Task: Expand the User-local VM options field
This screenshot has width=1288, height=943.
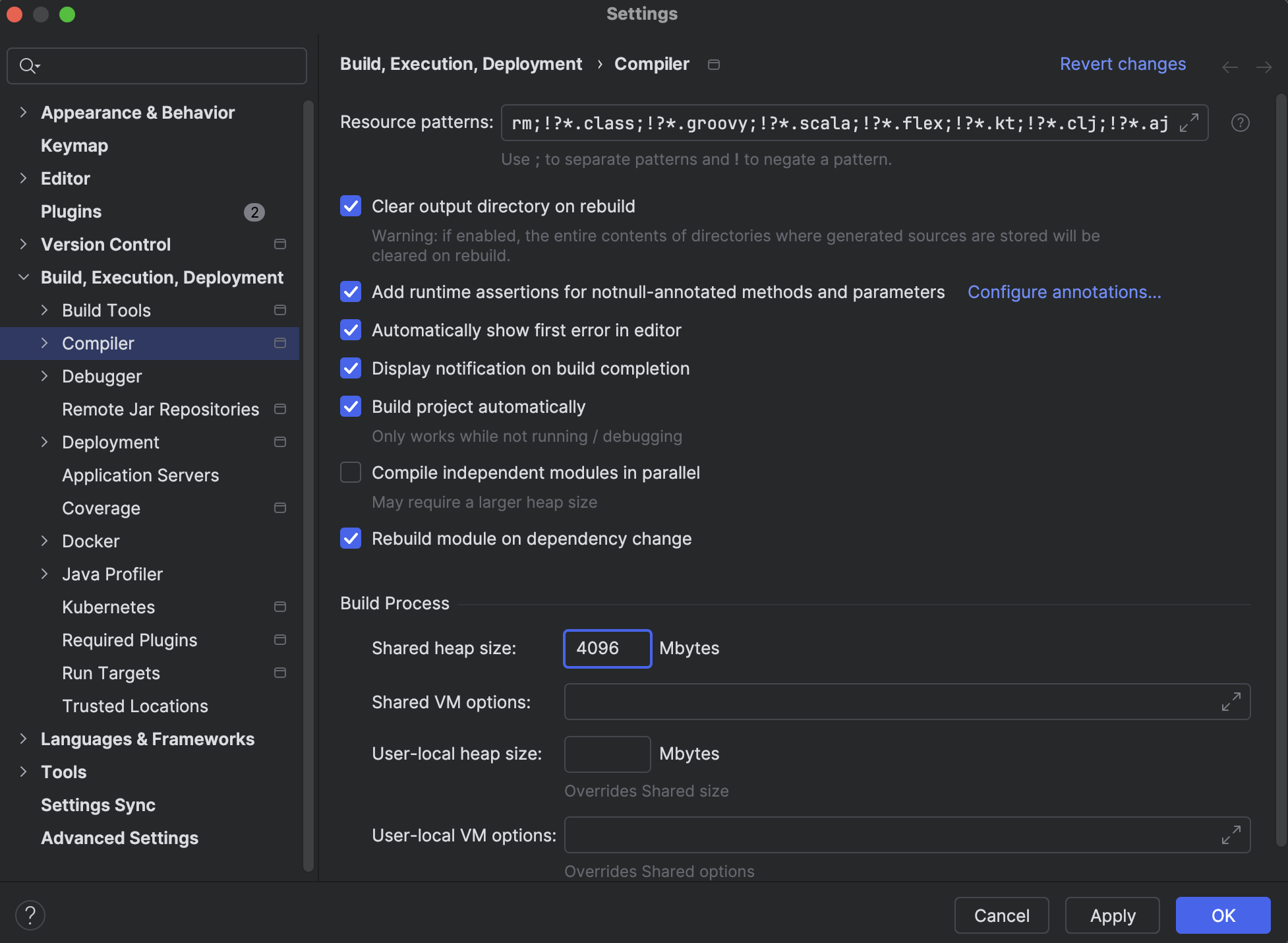Action: coord(1231,835)
